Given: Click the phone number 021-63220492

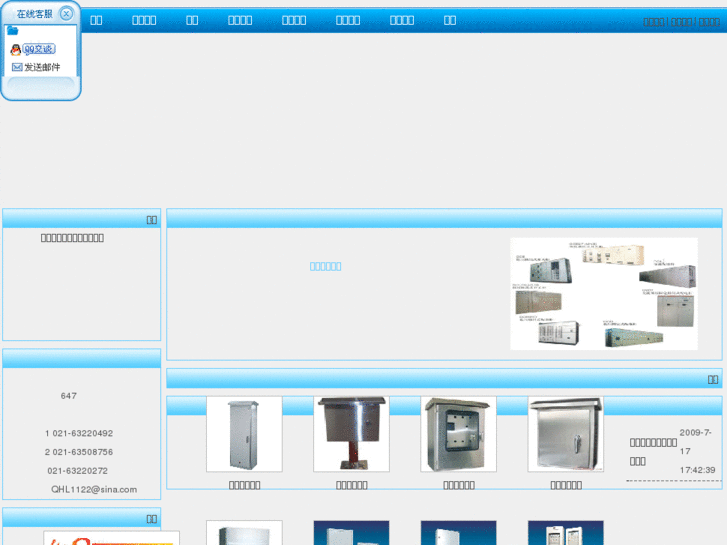Looking at the screenshot, I should pyautogui.click(x=83, y=433).
